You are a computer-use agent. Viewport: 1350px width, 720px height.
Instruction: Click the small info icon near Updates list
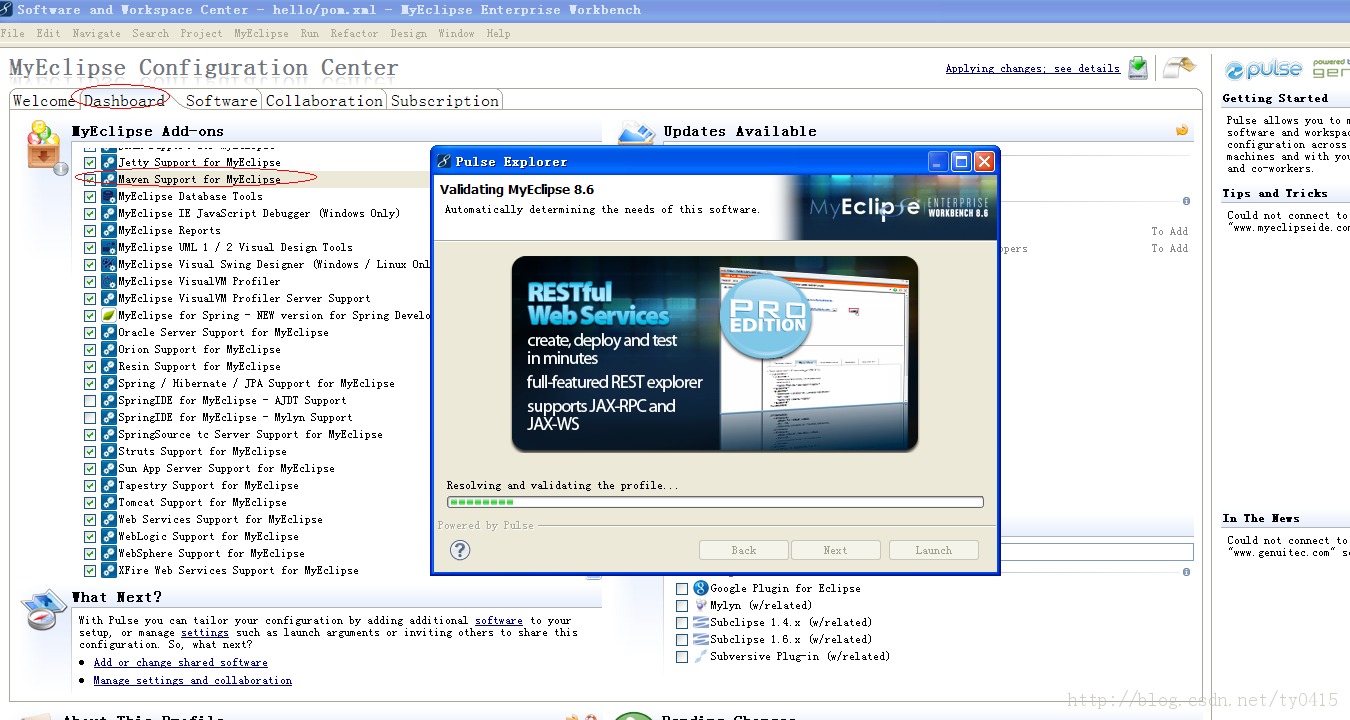(1186, 201)
